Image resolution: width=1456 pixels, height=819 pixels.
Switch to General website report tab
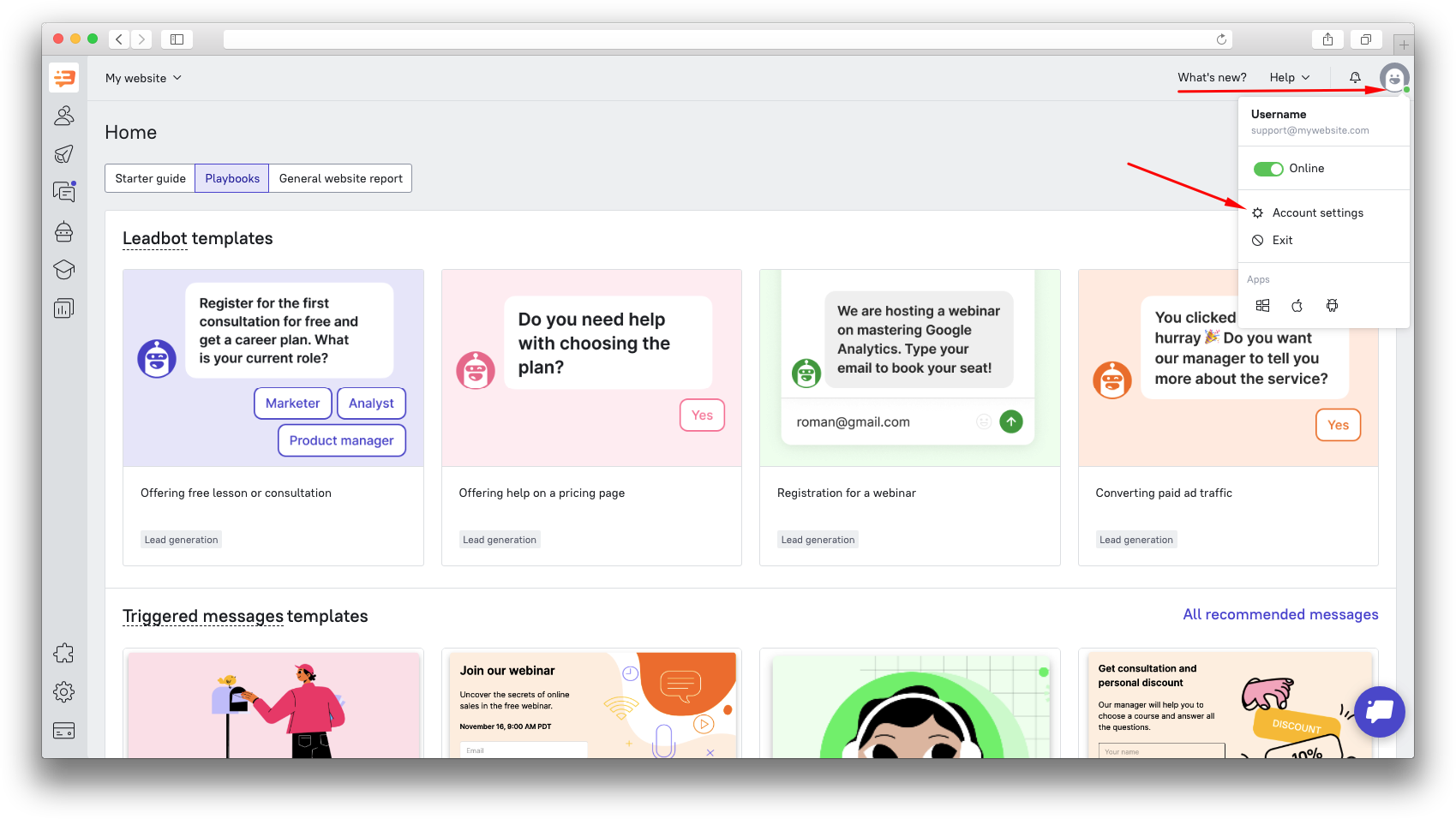pyautogui.click(x=340, y=178)
